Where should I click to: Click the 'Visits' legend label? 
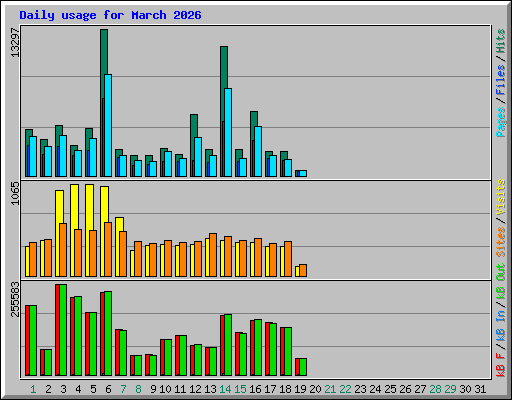pos(501,197)
